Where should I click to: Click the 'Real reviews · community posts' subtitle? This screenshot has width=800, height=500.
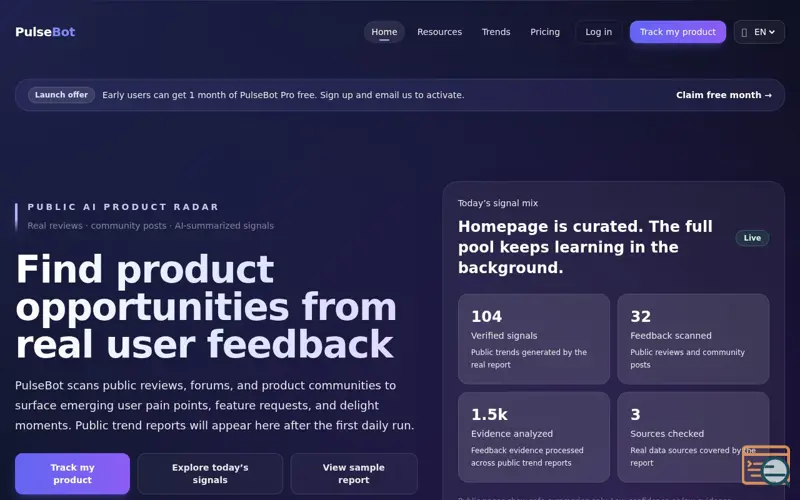[151, 226]
